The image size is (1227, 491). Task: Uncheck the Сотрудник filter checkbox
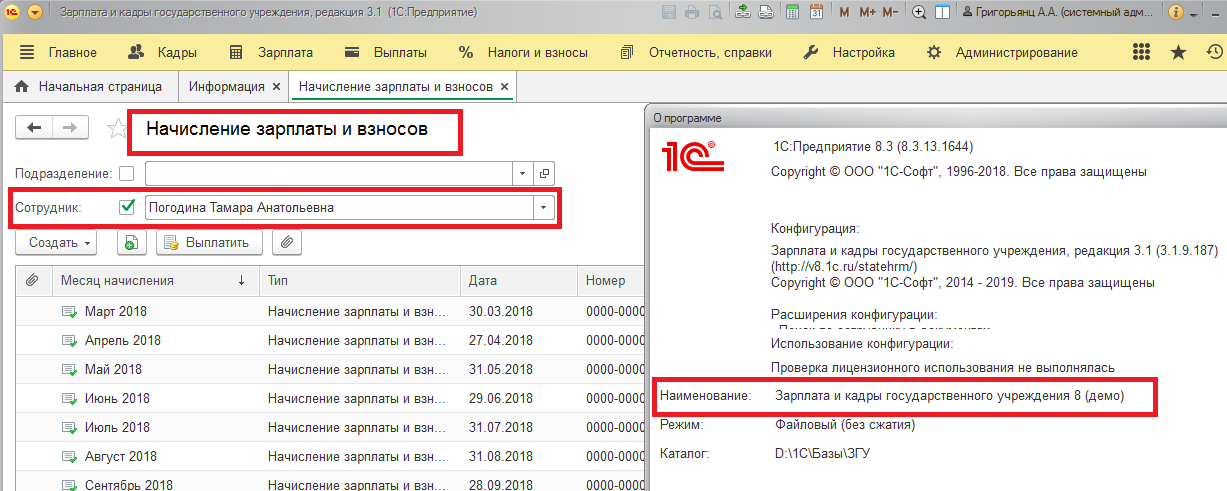126,207
